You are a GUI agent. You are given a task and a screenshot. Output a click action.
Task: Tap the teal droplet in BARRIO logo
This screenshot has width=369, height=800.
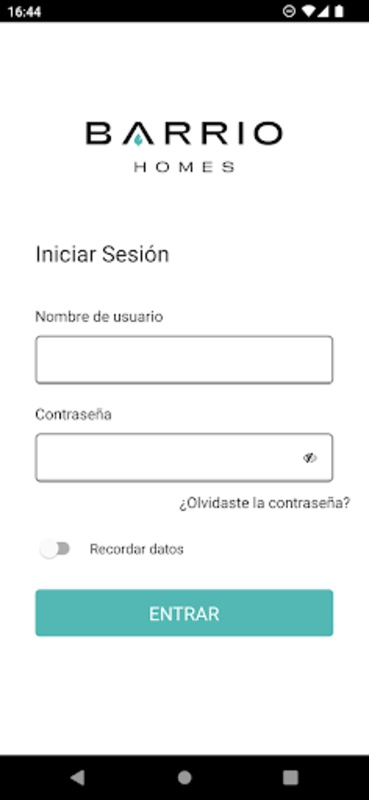pyautogui.click(x=138, y=140)
